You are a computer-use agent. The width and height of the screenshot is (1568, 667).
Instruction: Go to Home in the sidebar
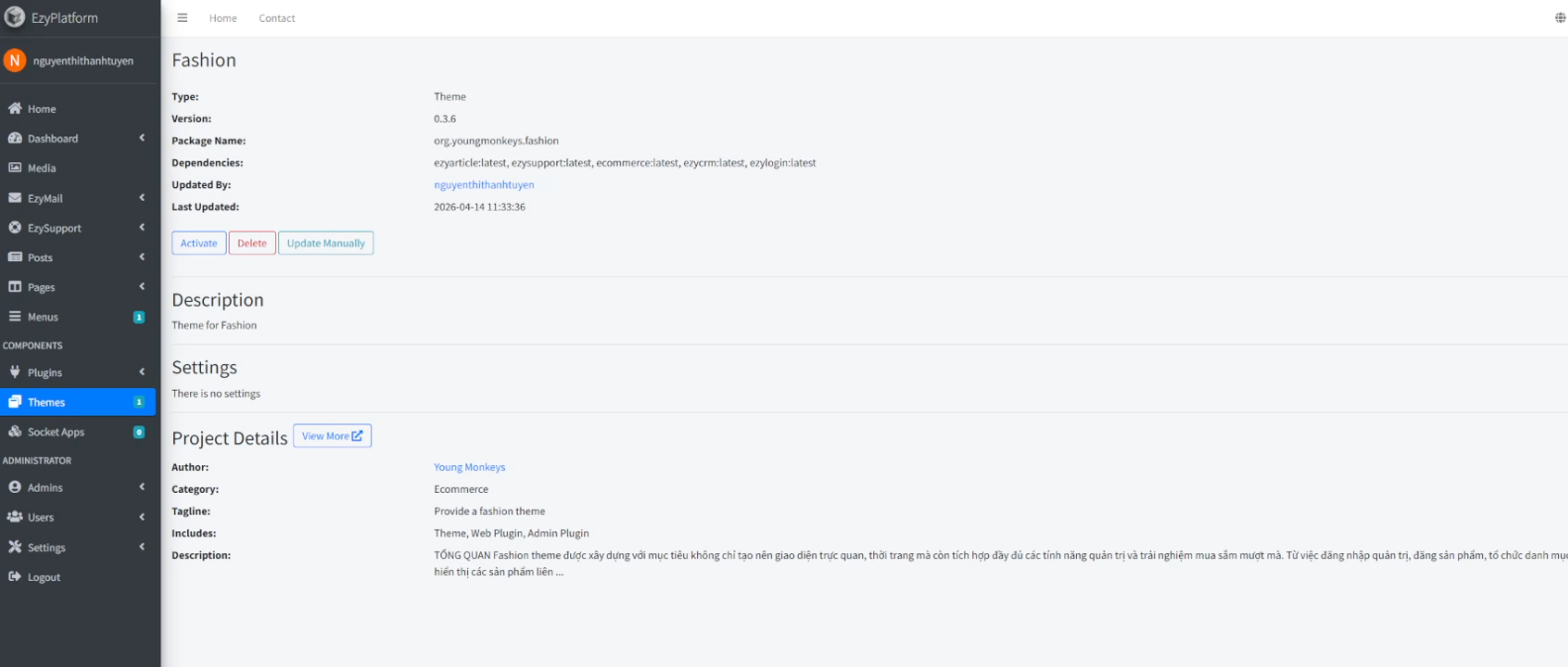(x=42, y=109)
